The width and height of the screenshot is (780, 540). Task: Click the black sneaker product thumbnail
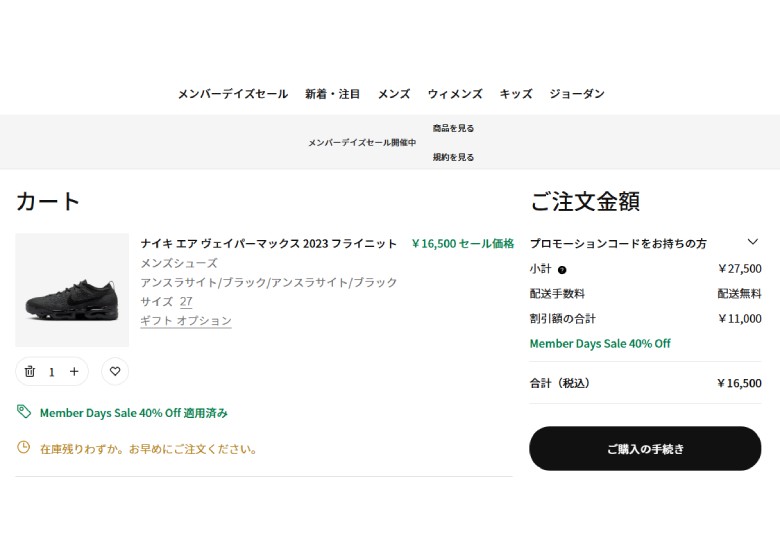[72, 290]
